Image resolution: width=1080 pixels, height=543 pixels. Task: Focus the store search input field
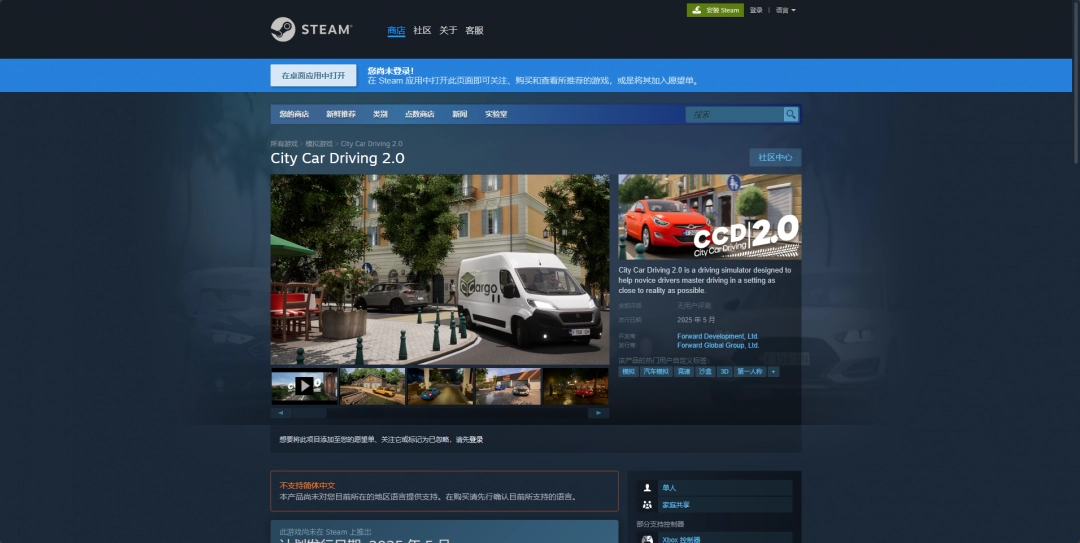(734, 114)
